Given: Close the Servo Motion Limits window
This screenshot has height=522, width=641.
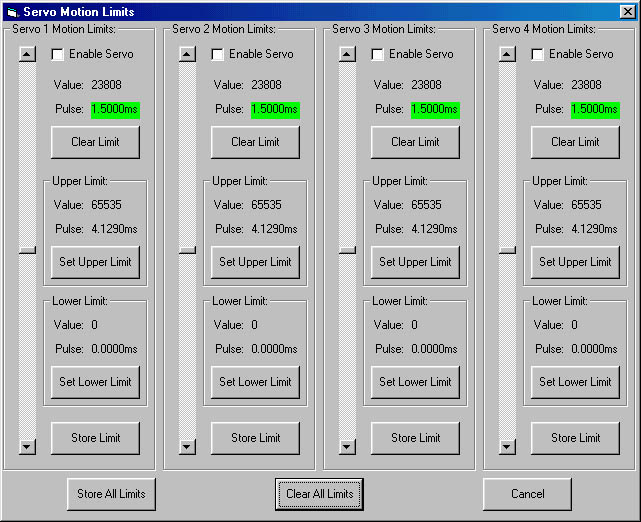Looking at the screenshot, I should coord(627,11).
